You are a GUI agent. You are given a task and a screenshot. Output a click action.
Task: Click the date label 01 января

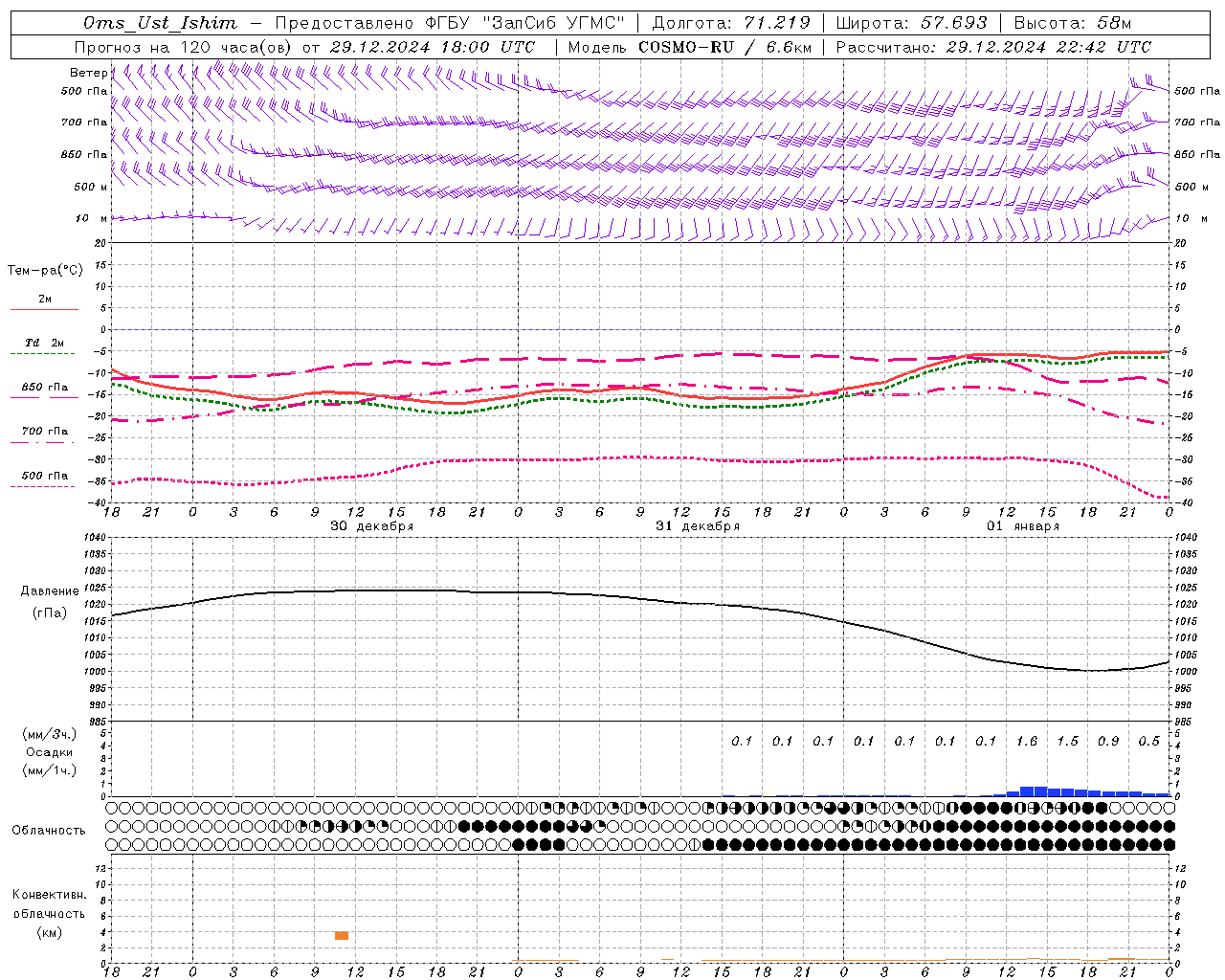pos(1023,526)
